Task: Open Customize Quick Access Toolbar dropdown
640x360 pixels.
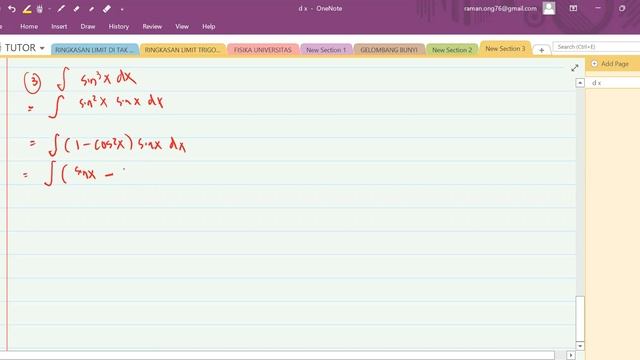Action: point(122,9)
